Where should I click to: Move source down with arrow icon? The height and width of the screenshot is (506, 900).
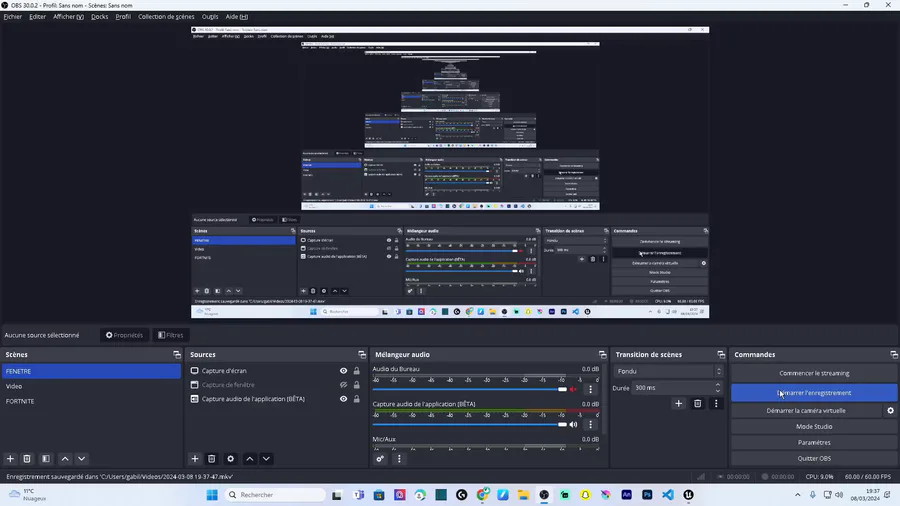266,459
